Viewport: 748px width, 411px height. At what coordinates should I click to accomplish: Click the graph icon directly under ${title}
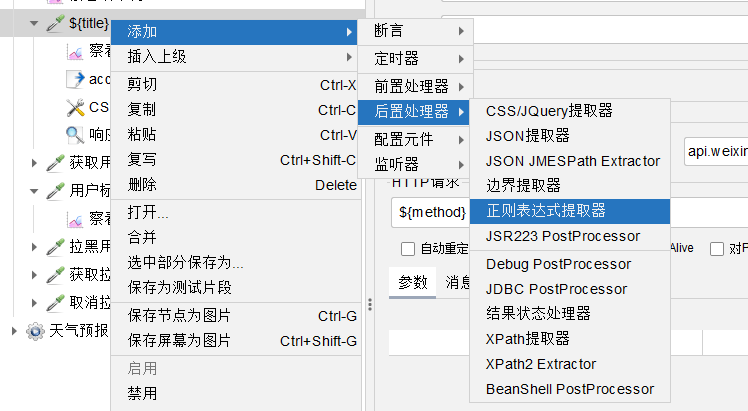pos(75,51)
